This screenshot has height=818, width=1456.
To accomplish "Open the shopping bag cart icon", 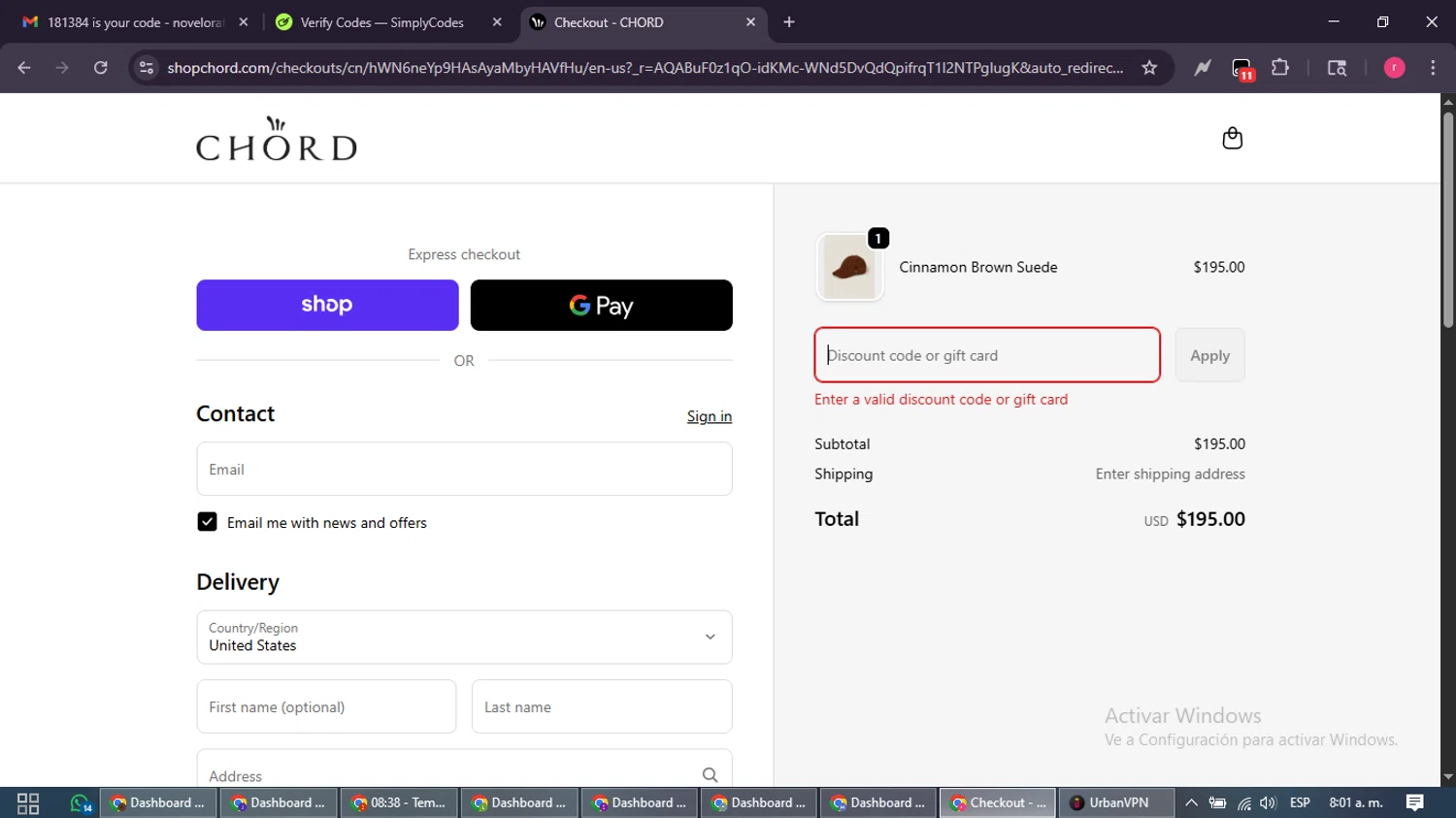I will point(1232,139).
